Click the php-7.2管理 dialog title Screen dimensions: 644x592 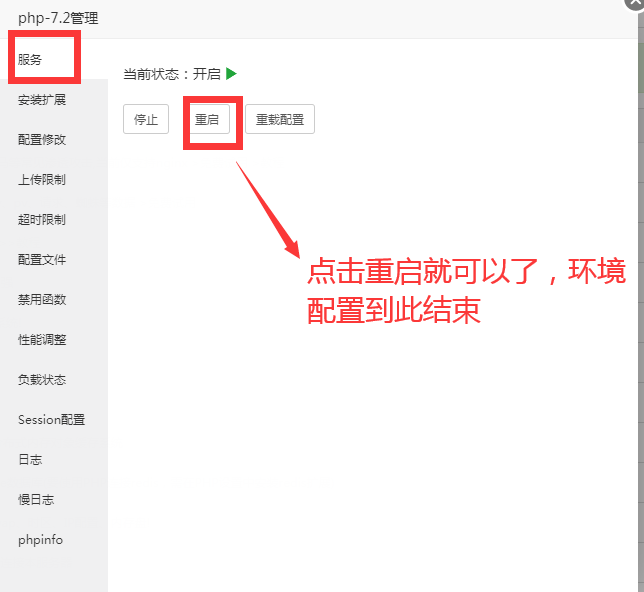click(58, 18)
